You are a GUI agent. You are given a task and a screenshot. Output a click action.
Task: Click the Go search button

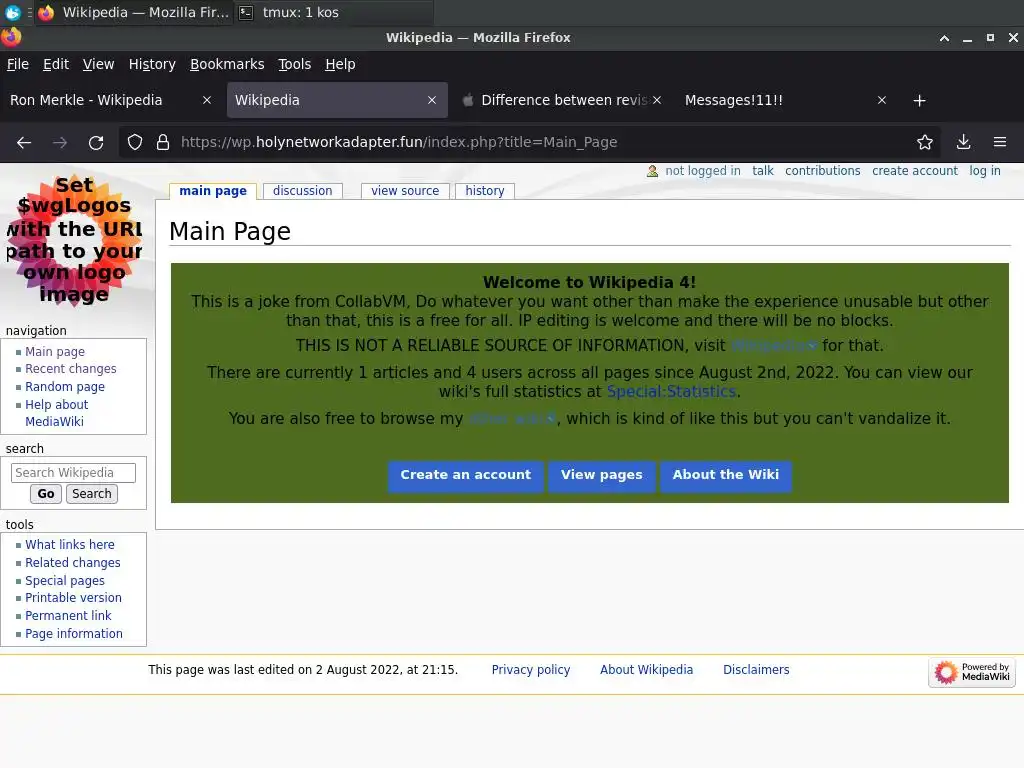(46, 494)
